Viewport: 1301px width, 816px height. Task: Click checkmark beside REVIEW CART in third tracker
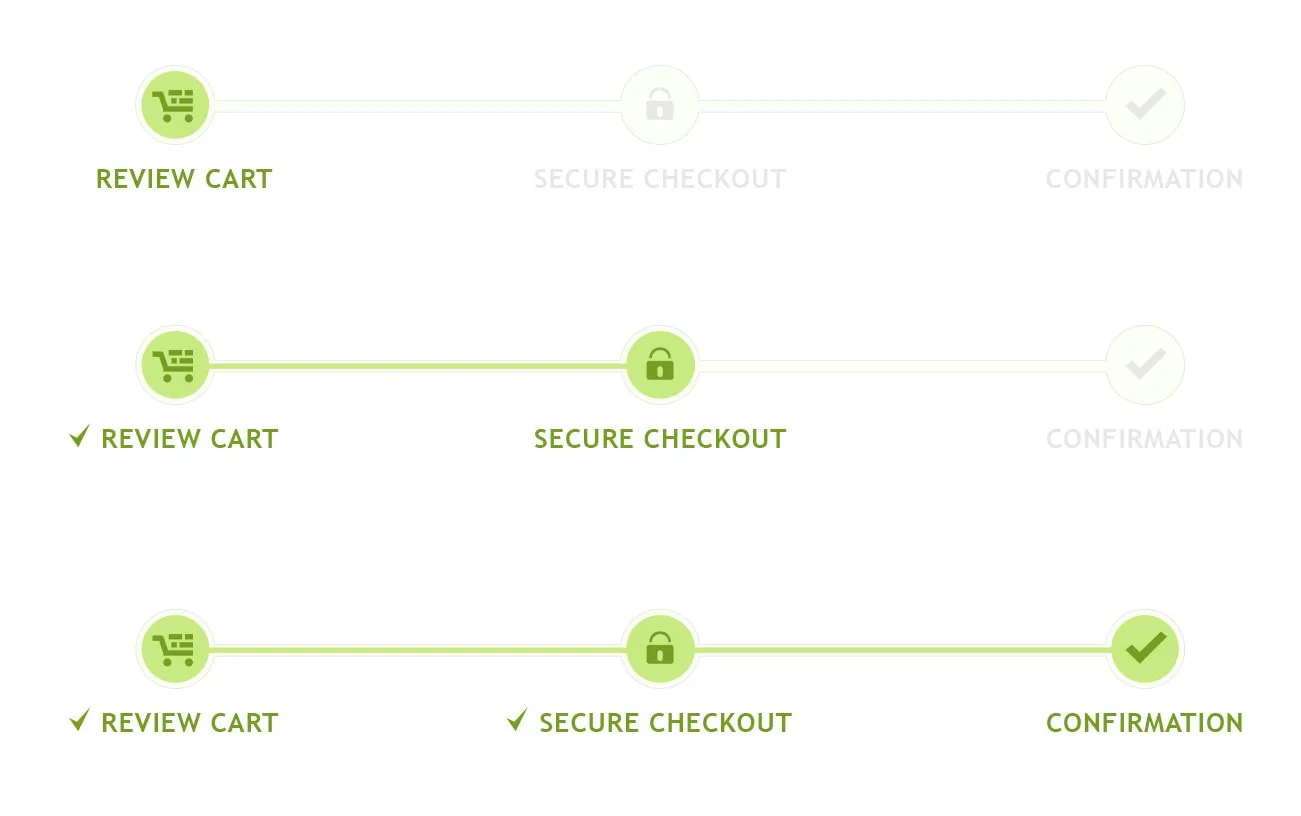tap(80, 720)
